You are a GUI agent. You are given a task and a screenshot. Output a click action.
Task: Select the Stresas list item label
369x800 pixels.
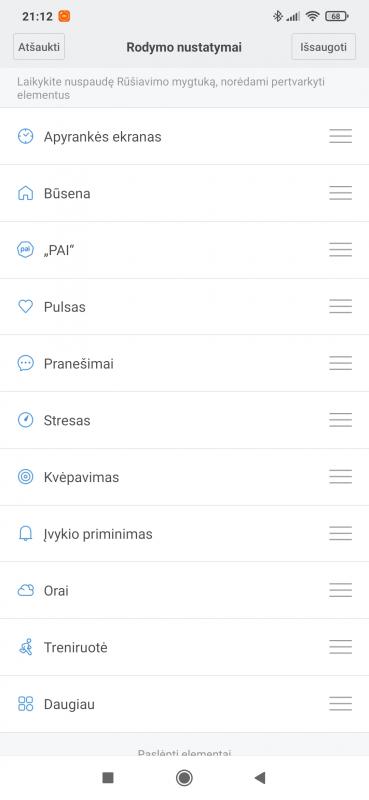tap(67, 420)
